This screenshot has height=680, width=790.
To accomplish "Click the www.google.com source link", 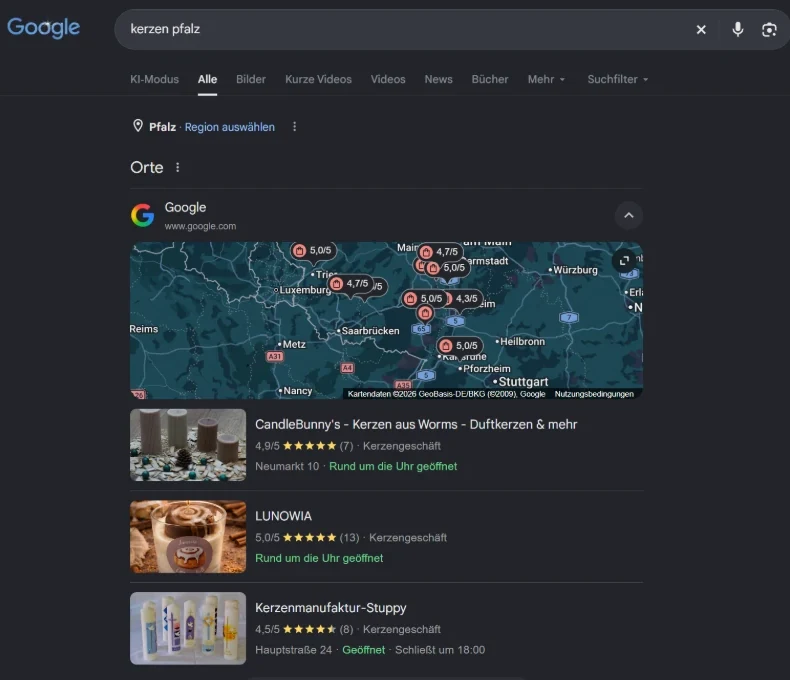I will coord(200,226).
